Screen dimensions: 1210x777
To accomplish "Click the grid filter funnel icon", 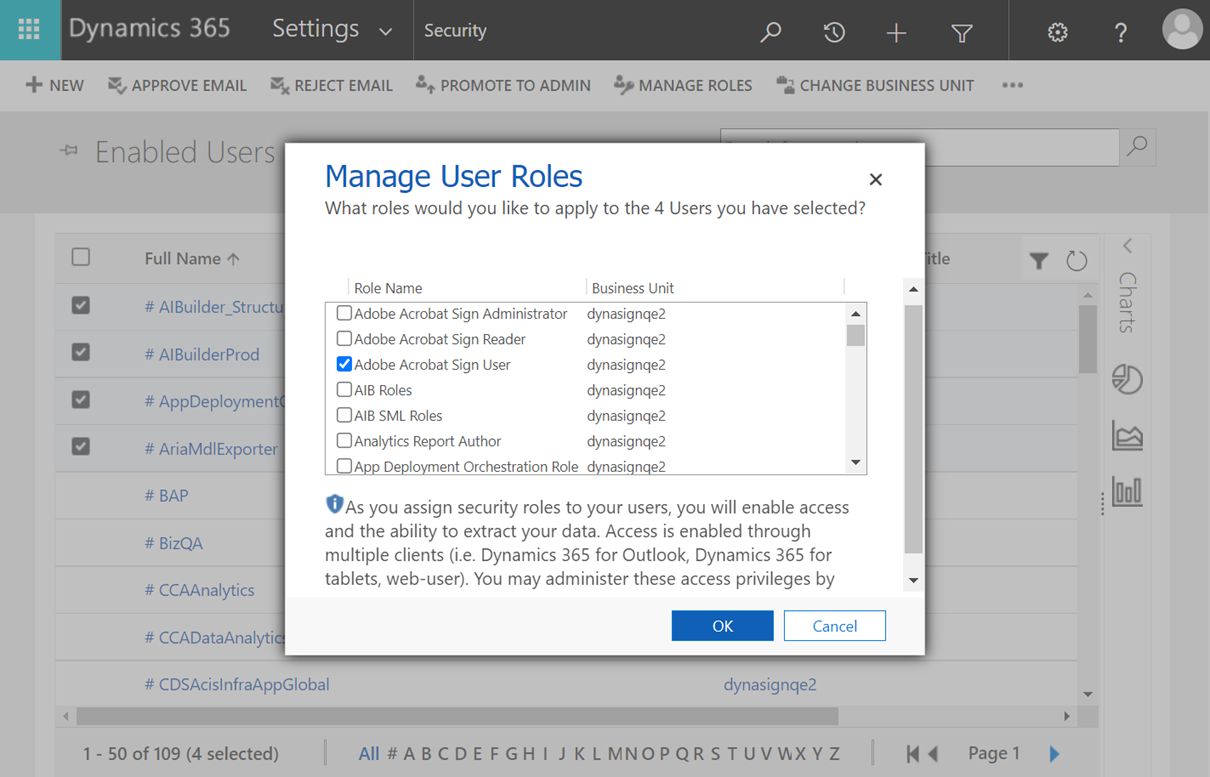I will point(1039,261).
